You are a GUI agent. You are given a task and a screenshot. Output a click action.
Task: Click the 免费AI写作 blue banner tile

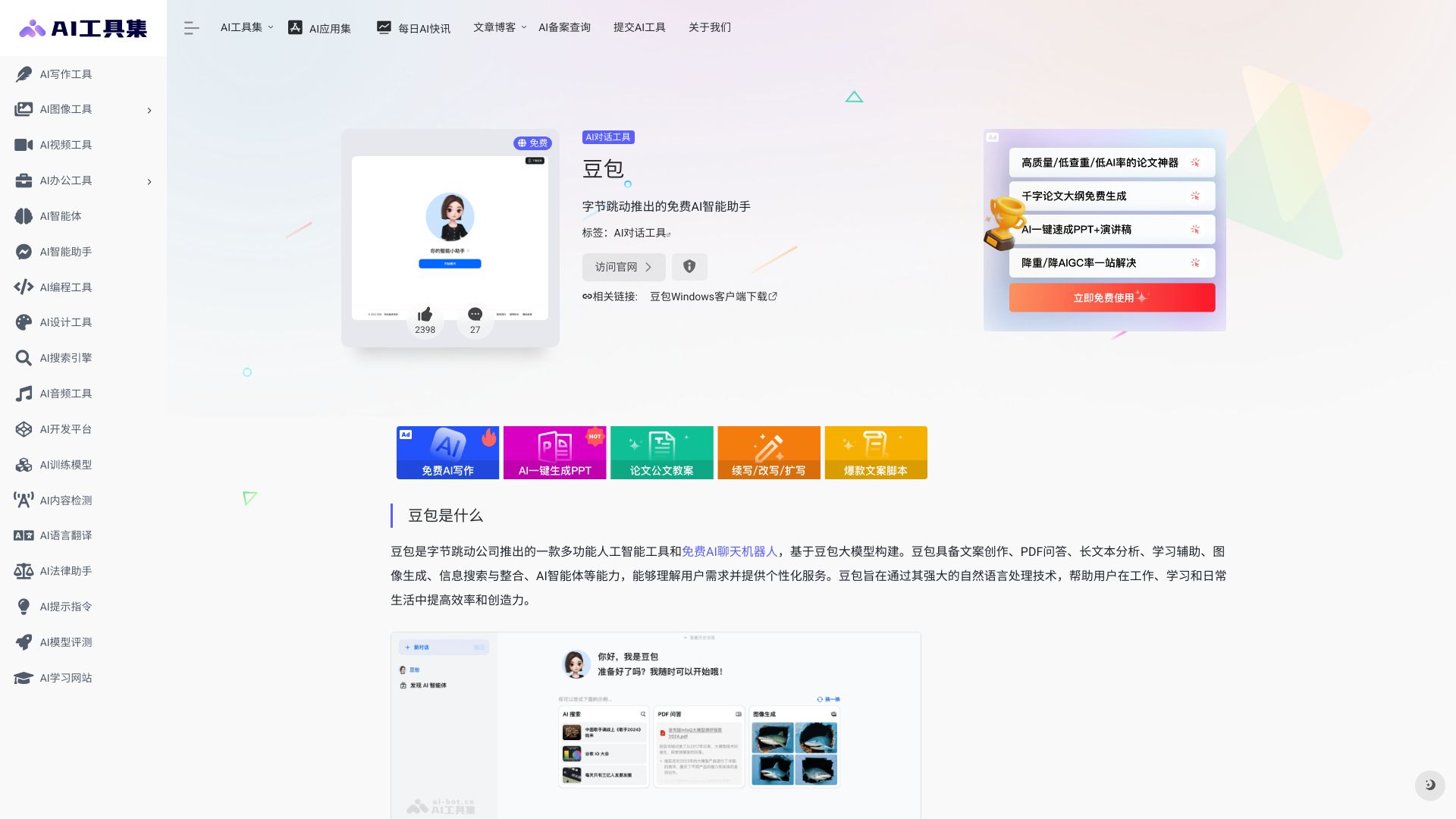tap(447, 453)
